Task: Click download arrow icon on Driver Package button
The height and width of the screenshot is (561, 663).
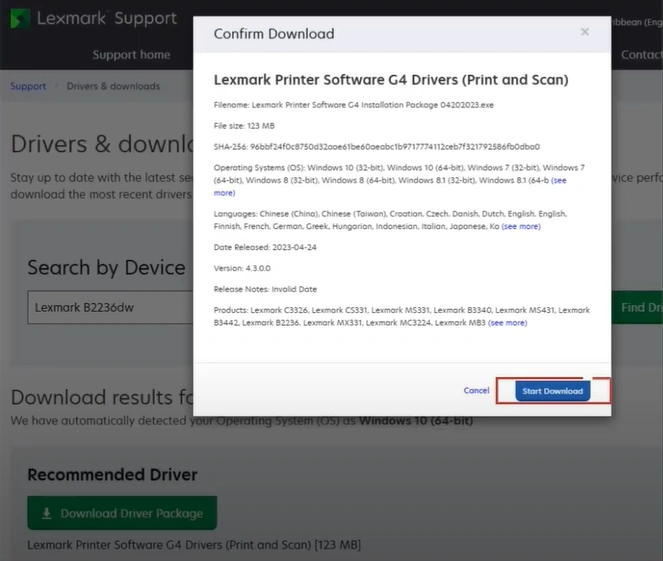Action: (x=46, y=514)
